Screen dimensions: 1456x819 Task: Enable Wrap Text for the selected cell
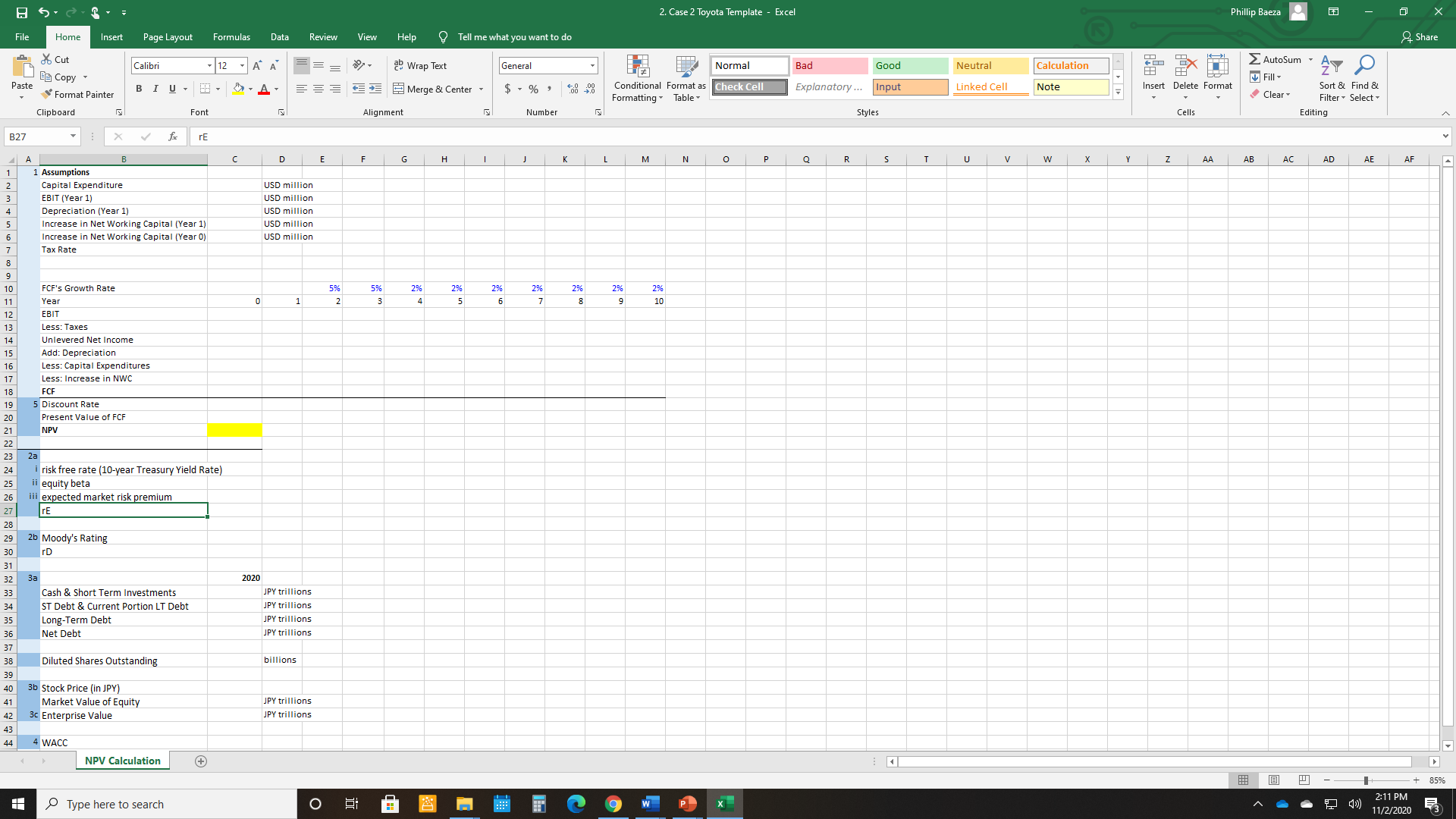click(420, 65)
